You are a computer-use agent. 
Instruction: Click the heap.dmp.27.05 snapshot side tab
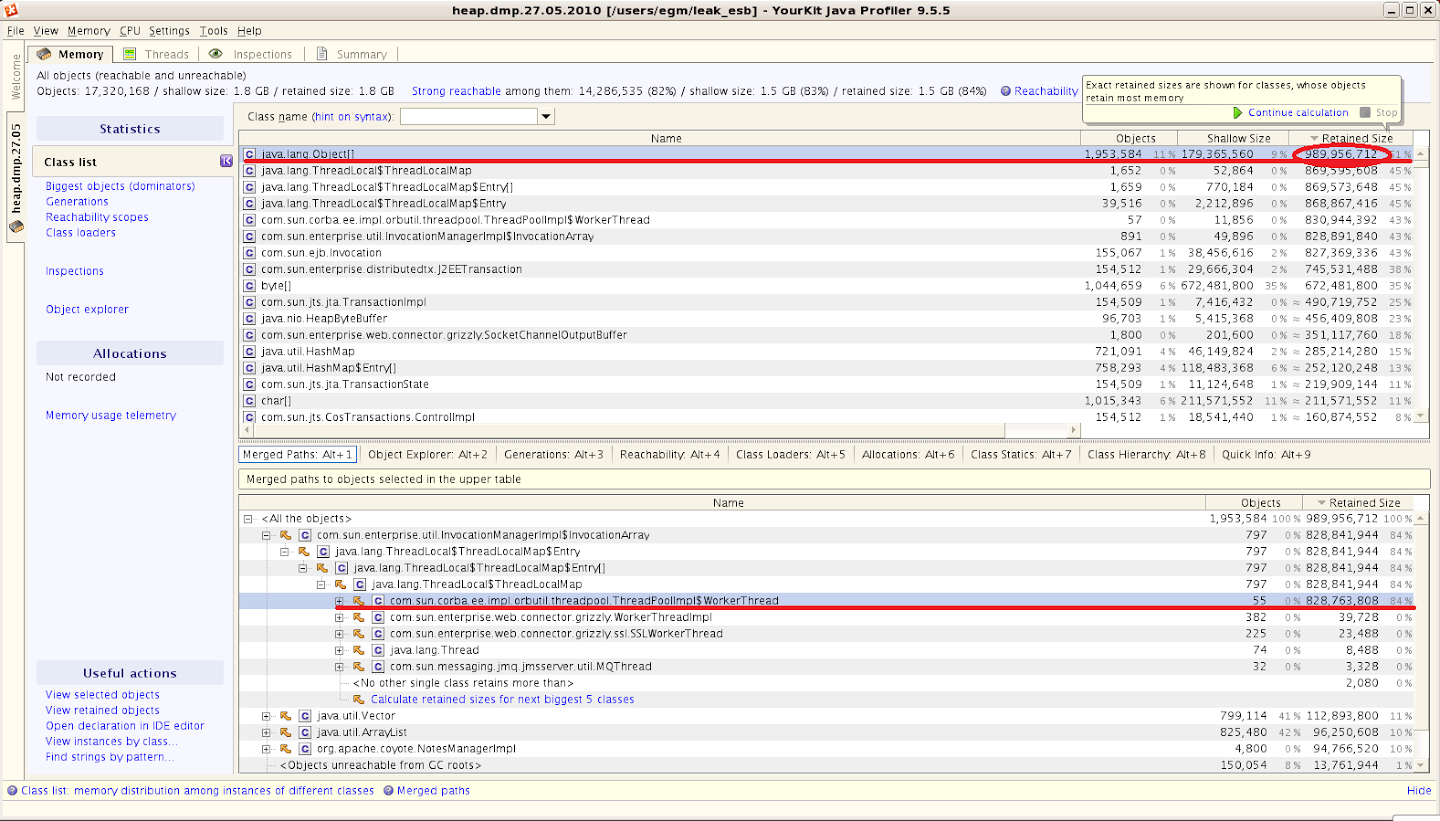15,178
